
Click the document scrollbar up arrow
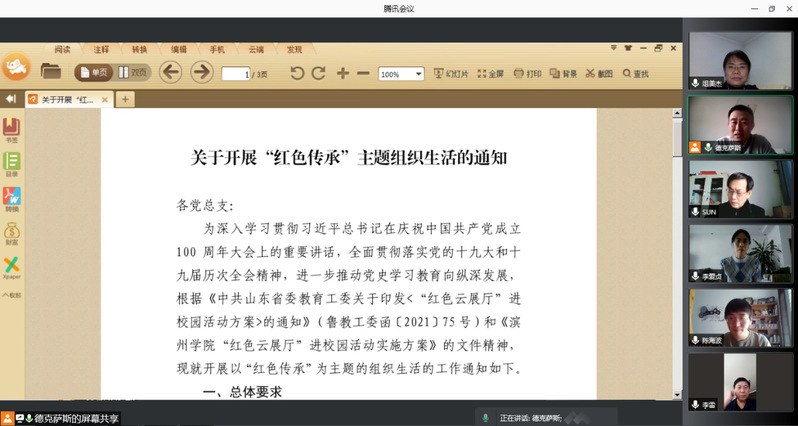(x=677, y=113)
